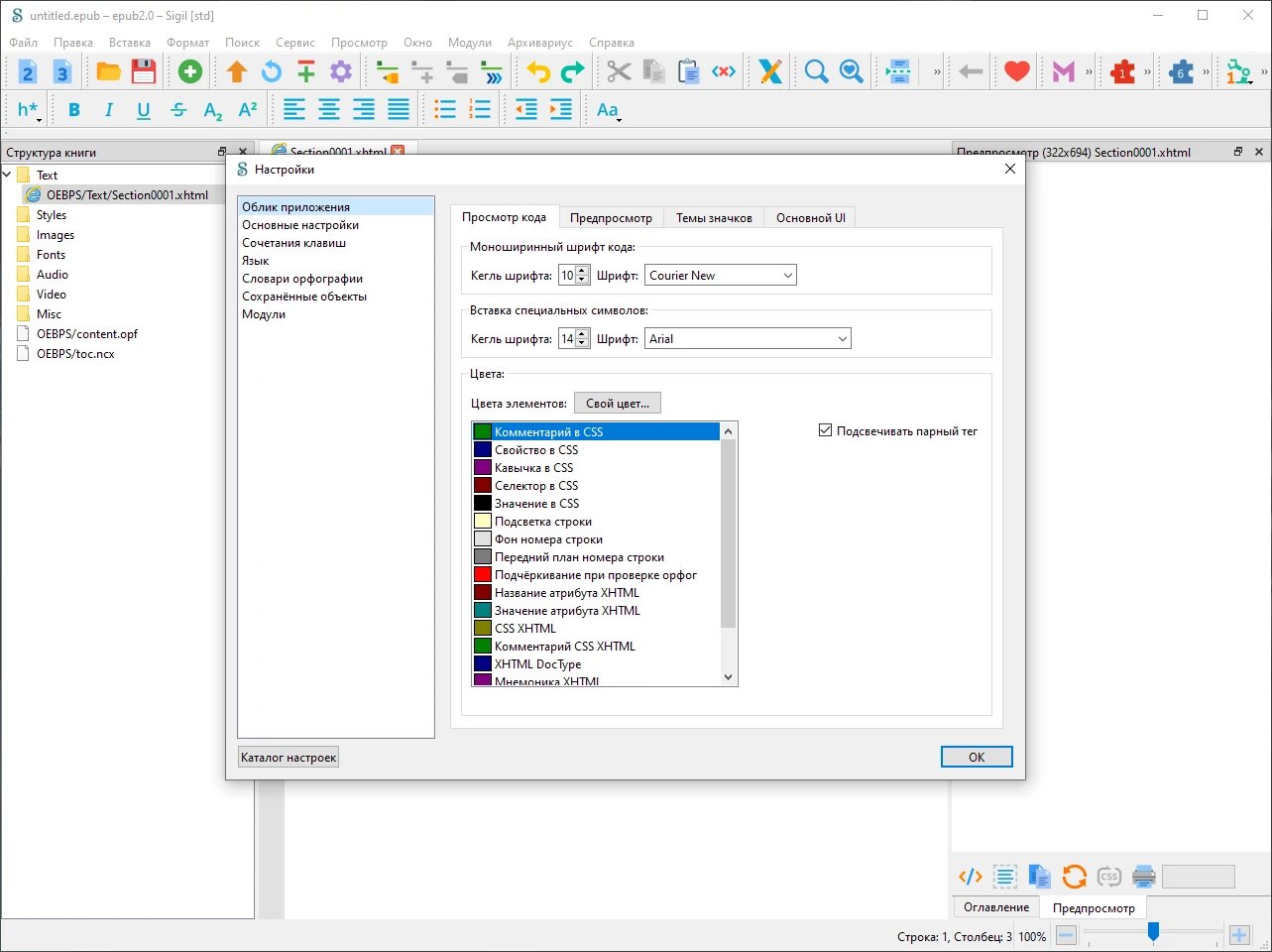This screenshot has height=952, width=1272.
Task: Click the Italic formatting icon
Action: [109, 110]
